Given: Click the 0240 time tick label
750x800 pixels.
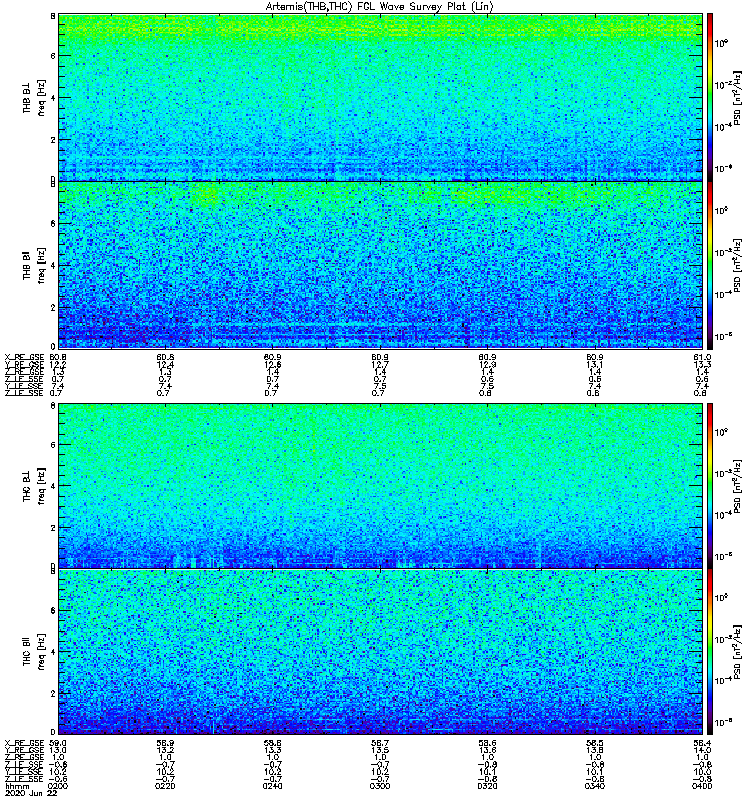Looking at the screenshot, I should (x=272, y=786).
